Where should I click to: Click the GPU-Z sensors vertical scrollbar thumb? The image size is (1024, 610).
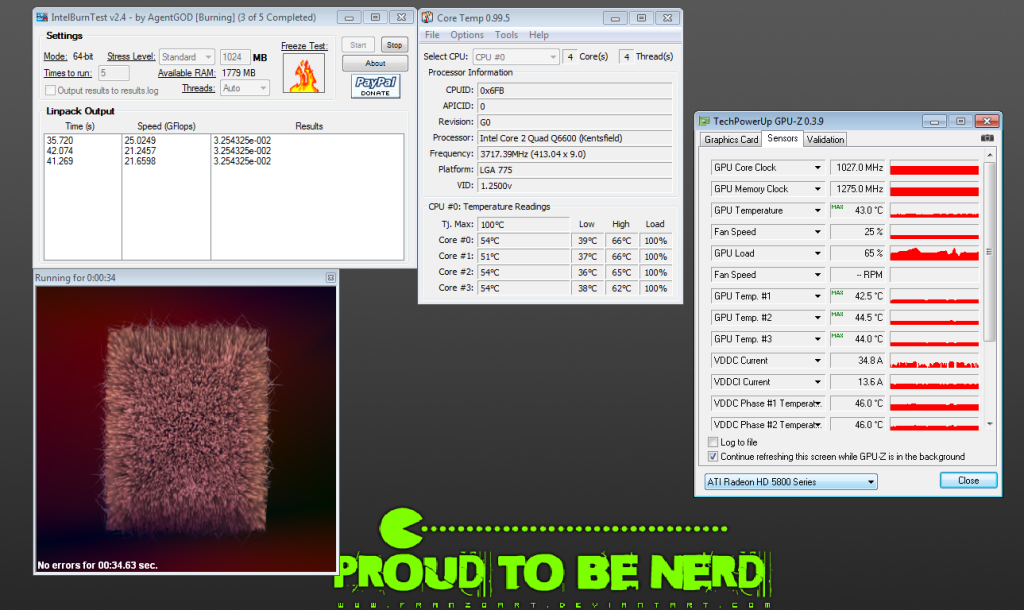989,251
